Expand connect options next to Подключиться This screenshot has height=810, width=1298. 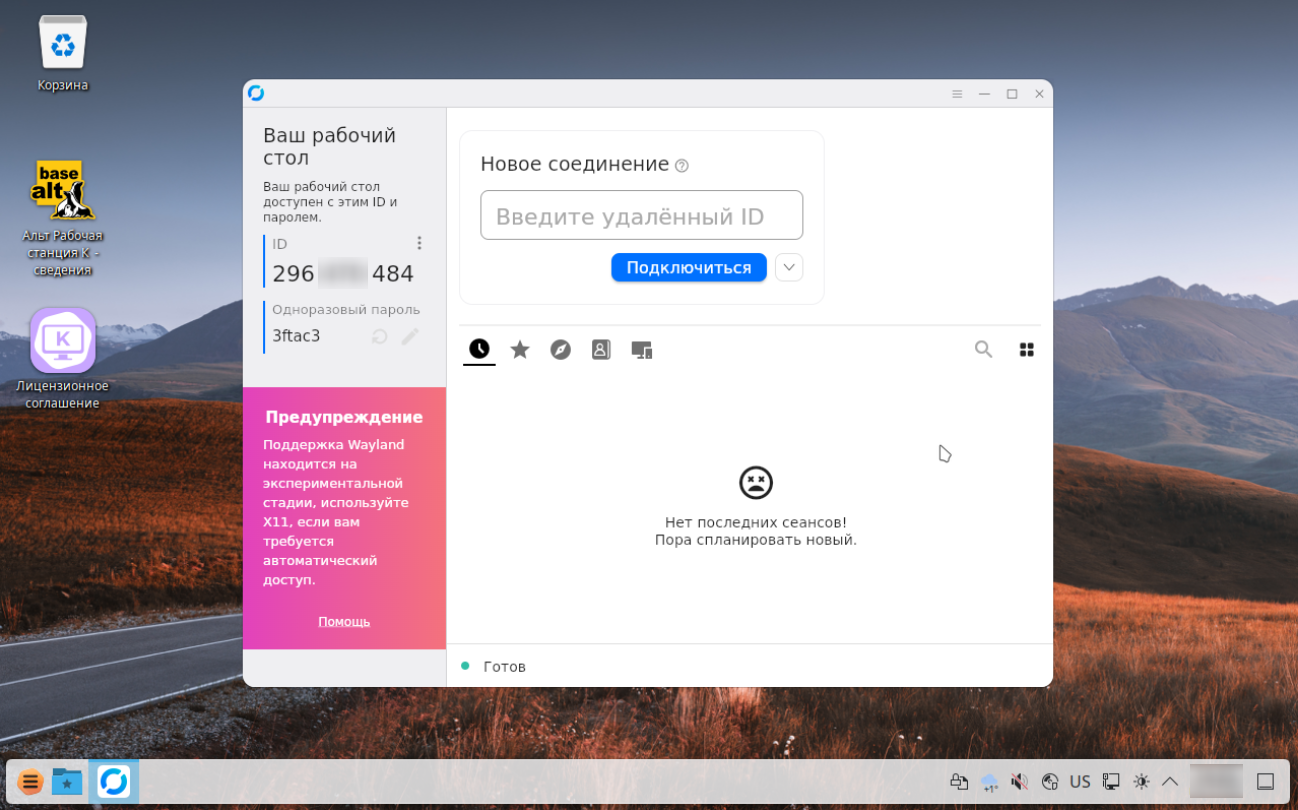click(x=788, y=267)
